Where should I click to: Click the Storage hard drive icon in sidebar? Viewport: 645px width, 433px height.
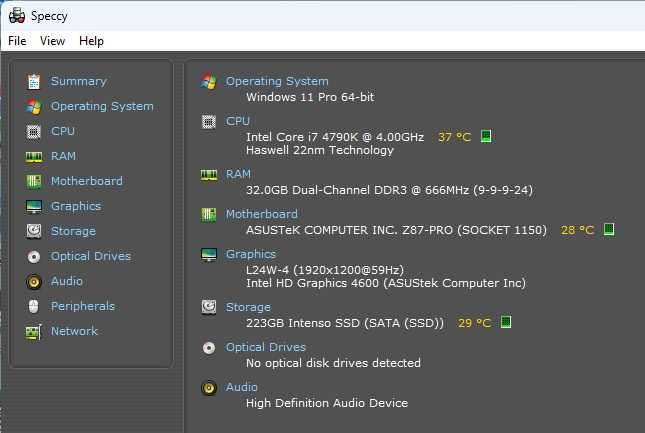34,232
